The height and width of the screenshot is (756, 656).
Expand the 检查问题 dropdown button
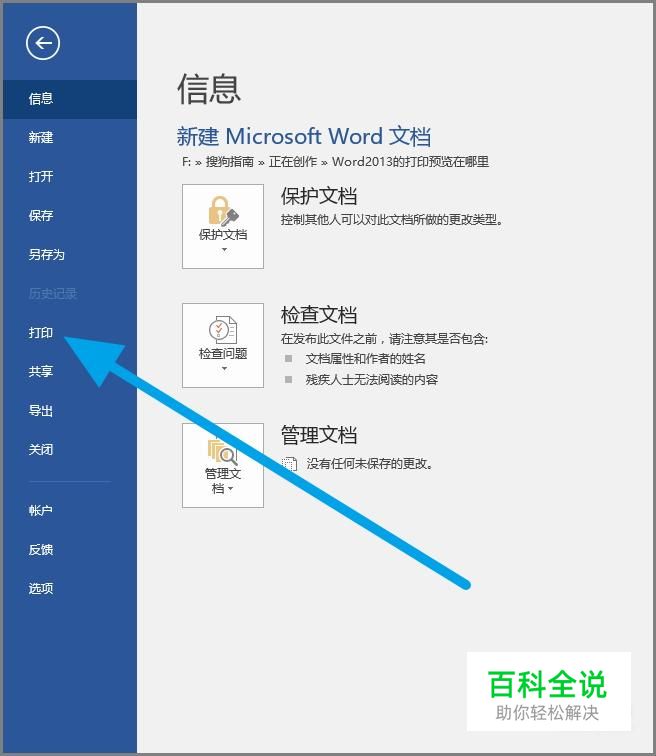pyautogui.click(x=223, y=345)
